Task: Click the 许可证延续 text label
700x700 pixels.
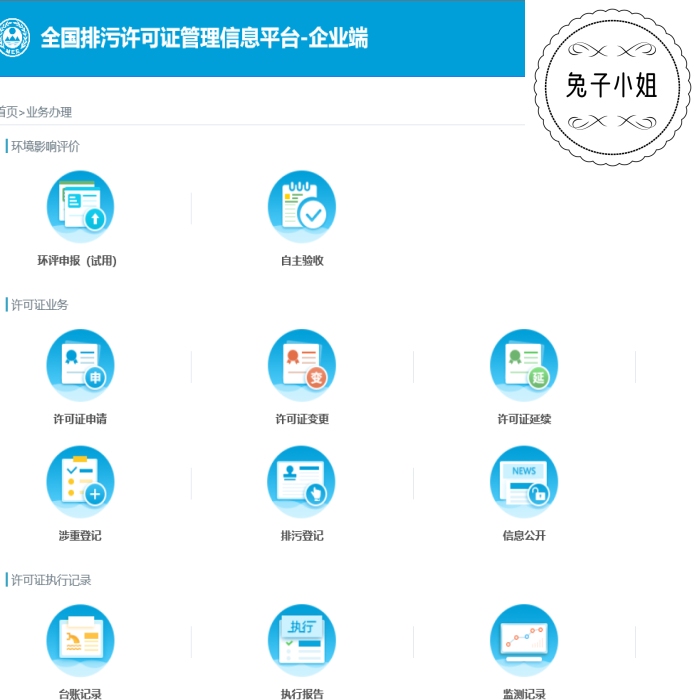Action: [x=524, y=419]
